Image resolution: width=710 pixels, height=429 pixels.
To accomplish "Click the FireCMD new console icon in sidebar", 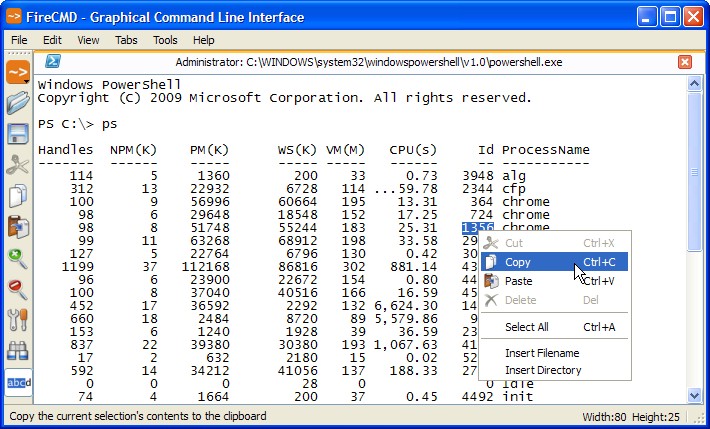I will coord(18,72).
